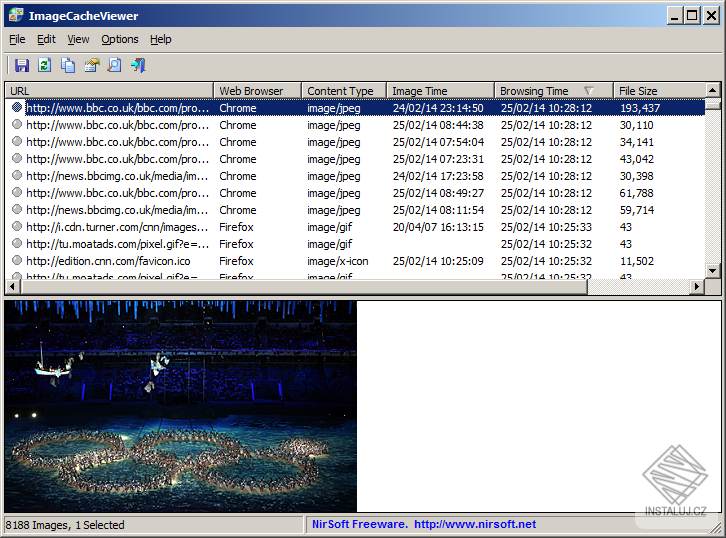Sort by the URL column header
The image size is (726, 538).
click(x=109, y=91)
